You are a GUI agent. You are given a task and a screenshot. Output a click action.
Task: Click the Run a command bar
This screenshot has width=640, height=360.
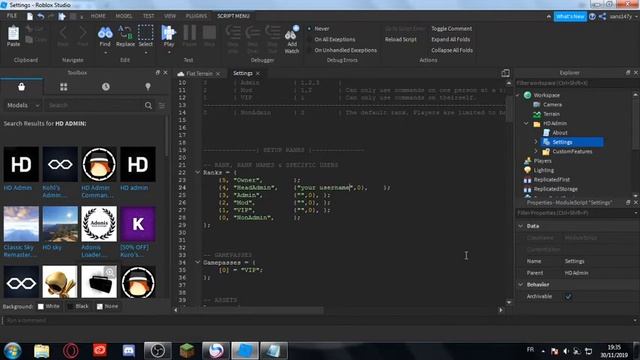318,320
